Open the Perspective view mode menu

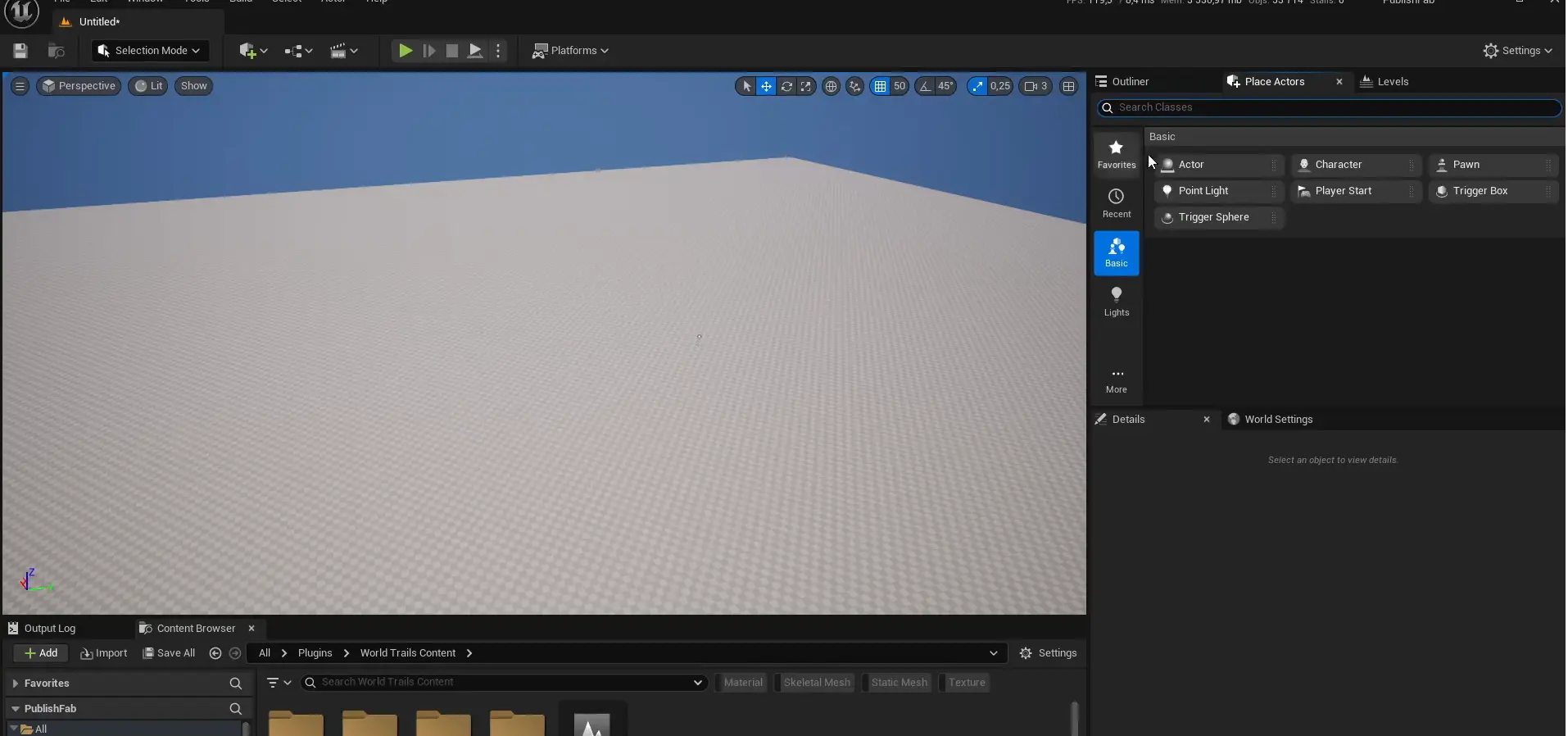pyautogui.click(x=79, y=86)
